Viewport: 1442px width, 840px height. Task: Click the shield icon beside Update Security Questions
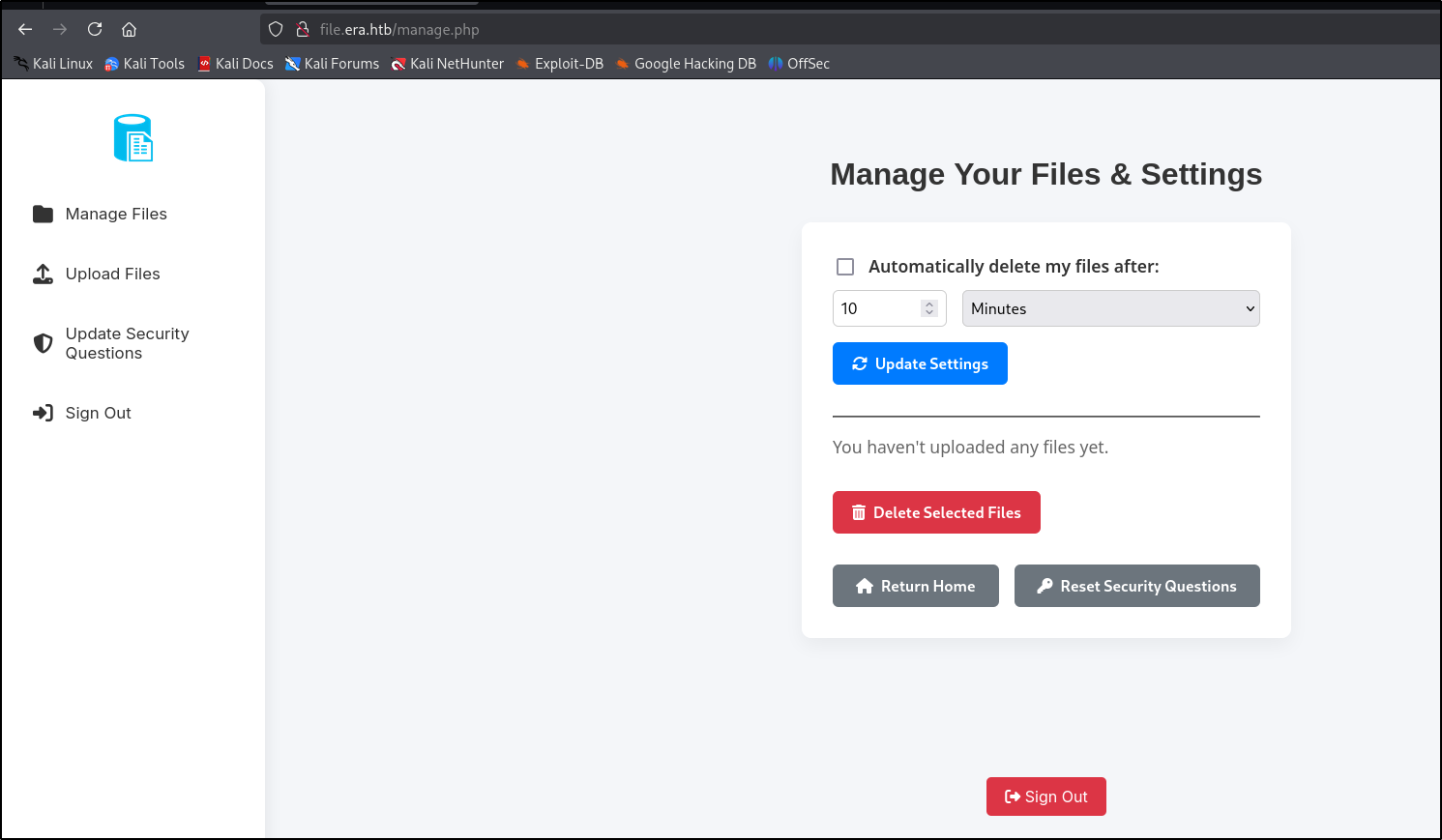tap(43, 343)
